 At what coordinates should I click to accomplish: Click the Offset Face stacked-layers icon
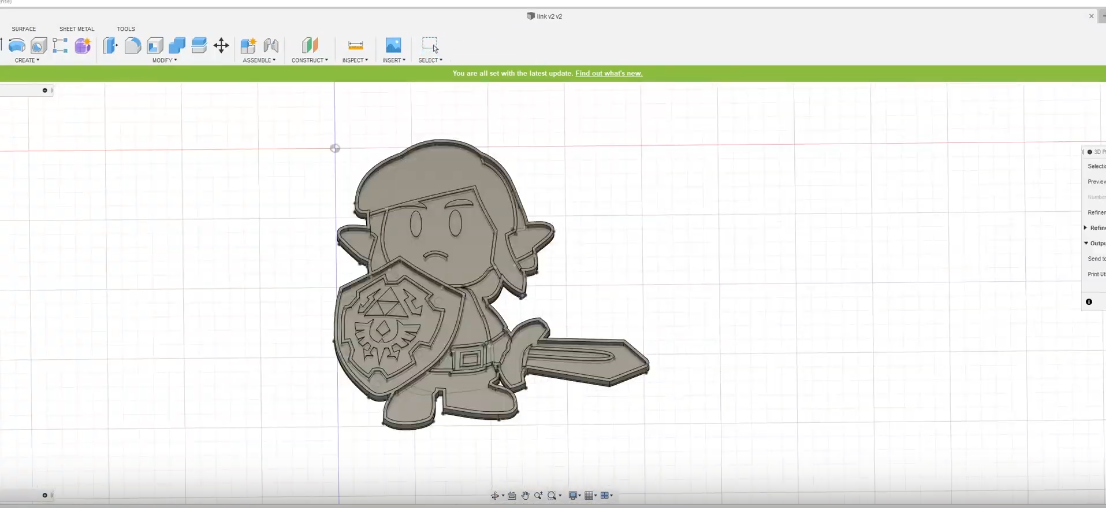click(x=199, y=46)
